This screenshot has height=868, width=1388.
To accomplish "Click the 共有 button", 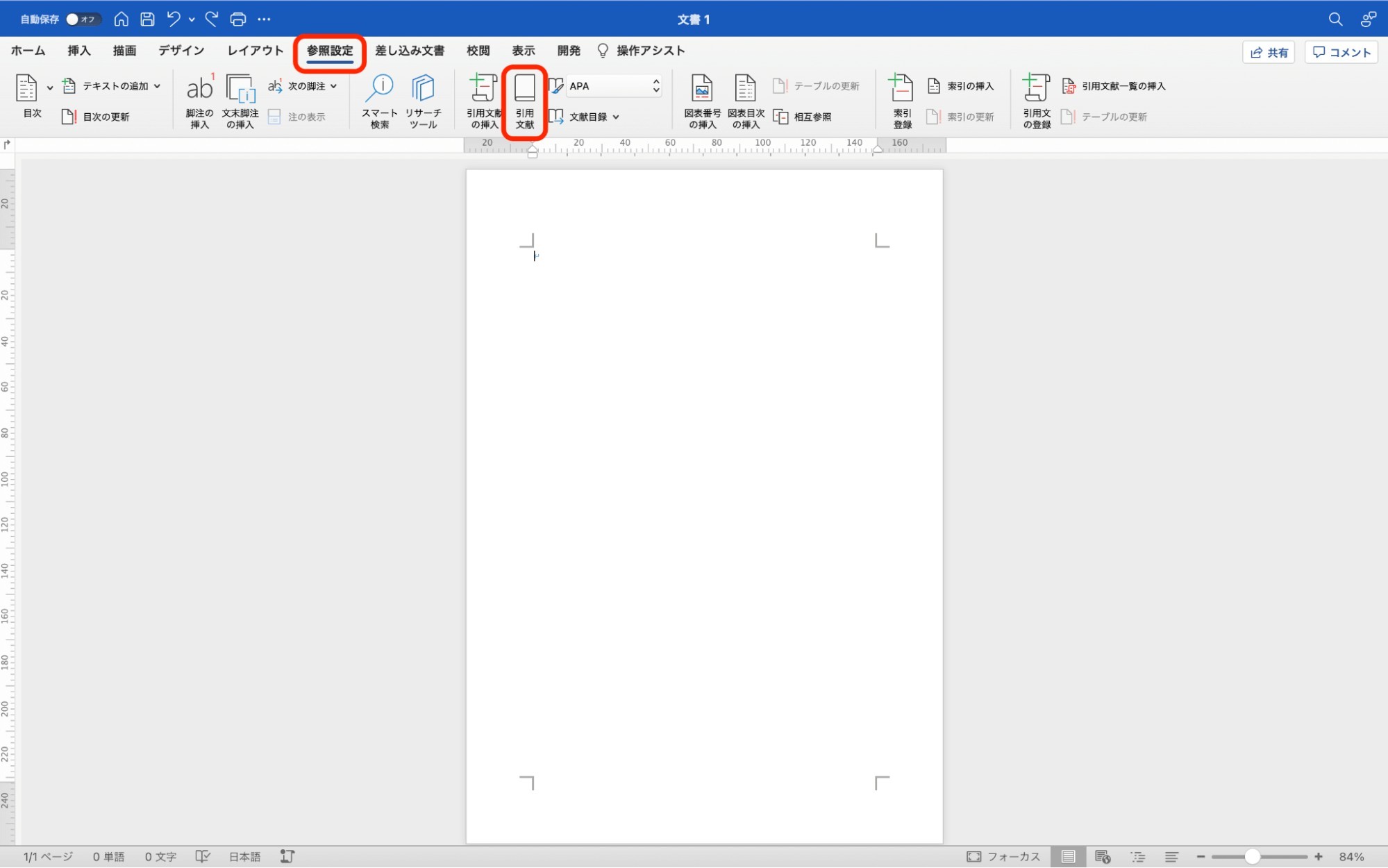I will [1269, 53].
